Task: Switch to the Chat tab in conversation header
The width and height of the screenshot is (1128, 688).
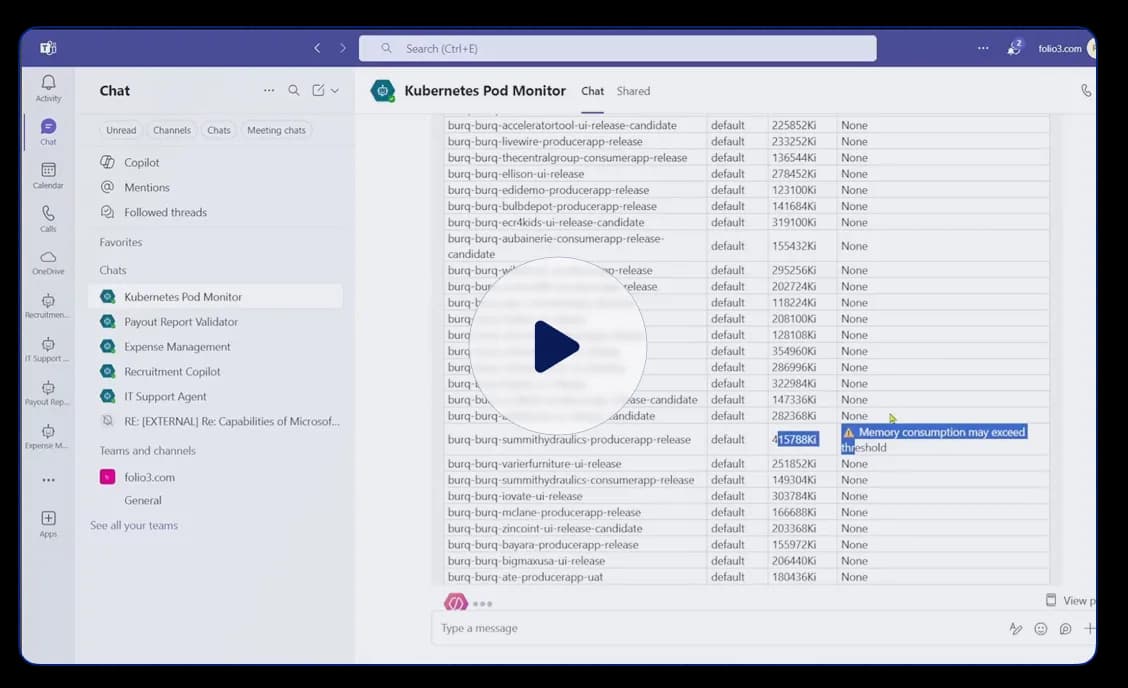Action: pos(592,91)
